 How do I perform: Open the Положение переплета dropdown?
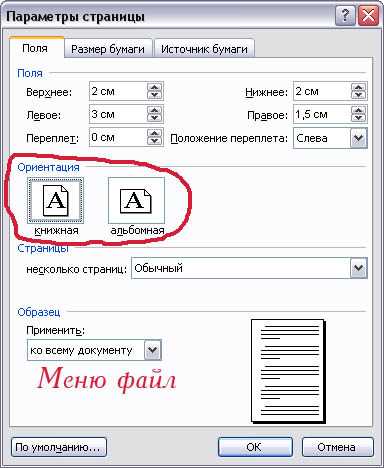pyautogui.click(x=359, y=138)
